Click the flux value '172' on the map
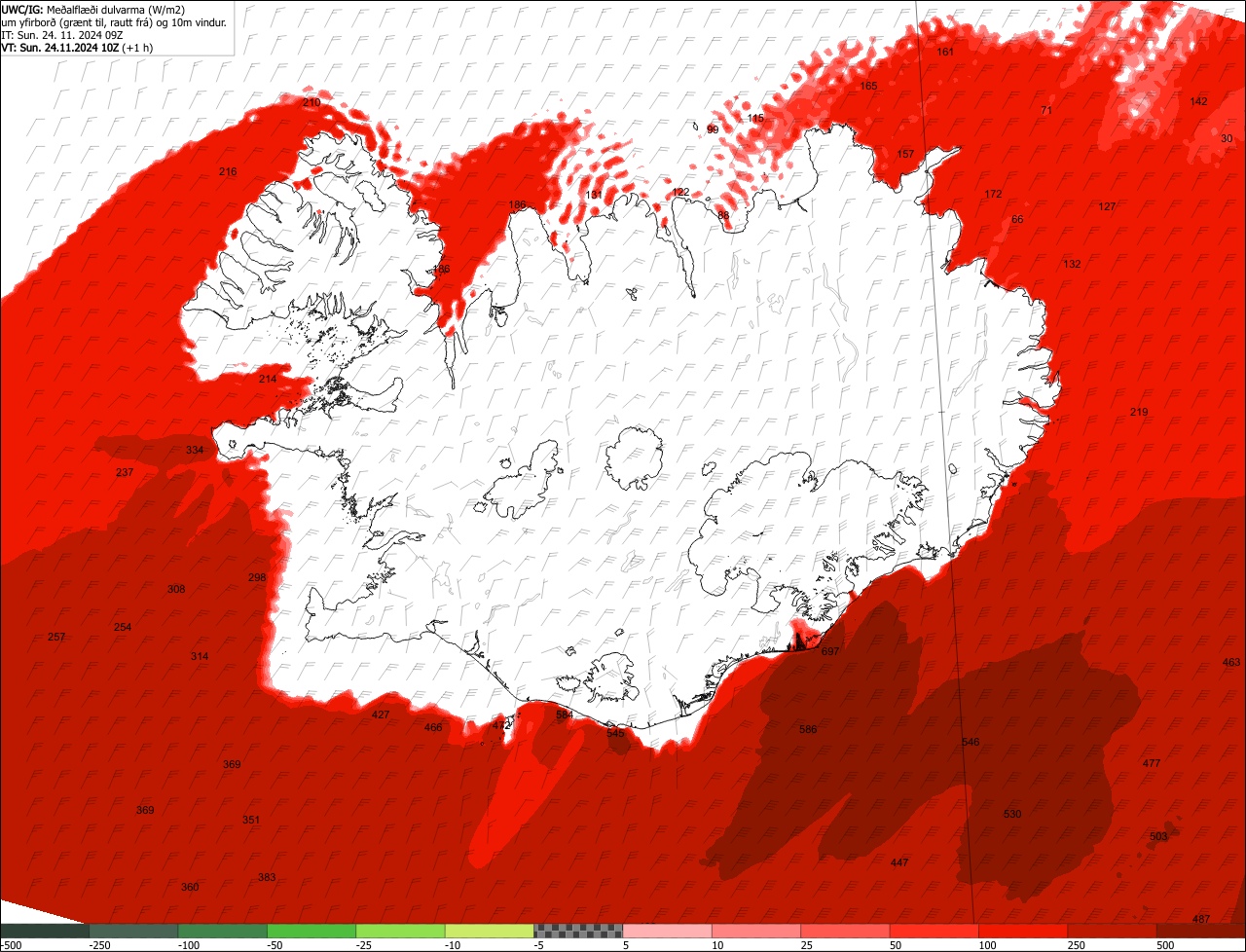The width and height of the screenshot is (1246, 952). pyautogui.click(x=993, y=194)
